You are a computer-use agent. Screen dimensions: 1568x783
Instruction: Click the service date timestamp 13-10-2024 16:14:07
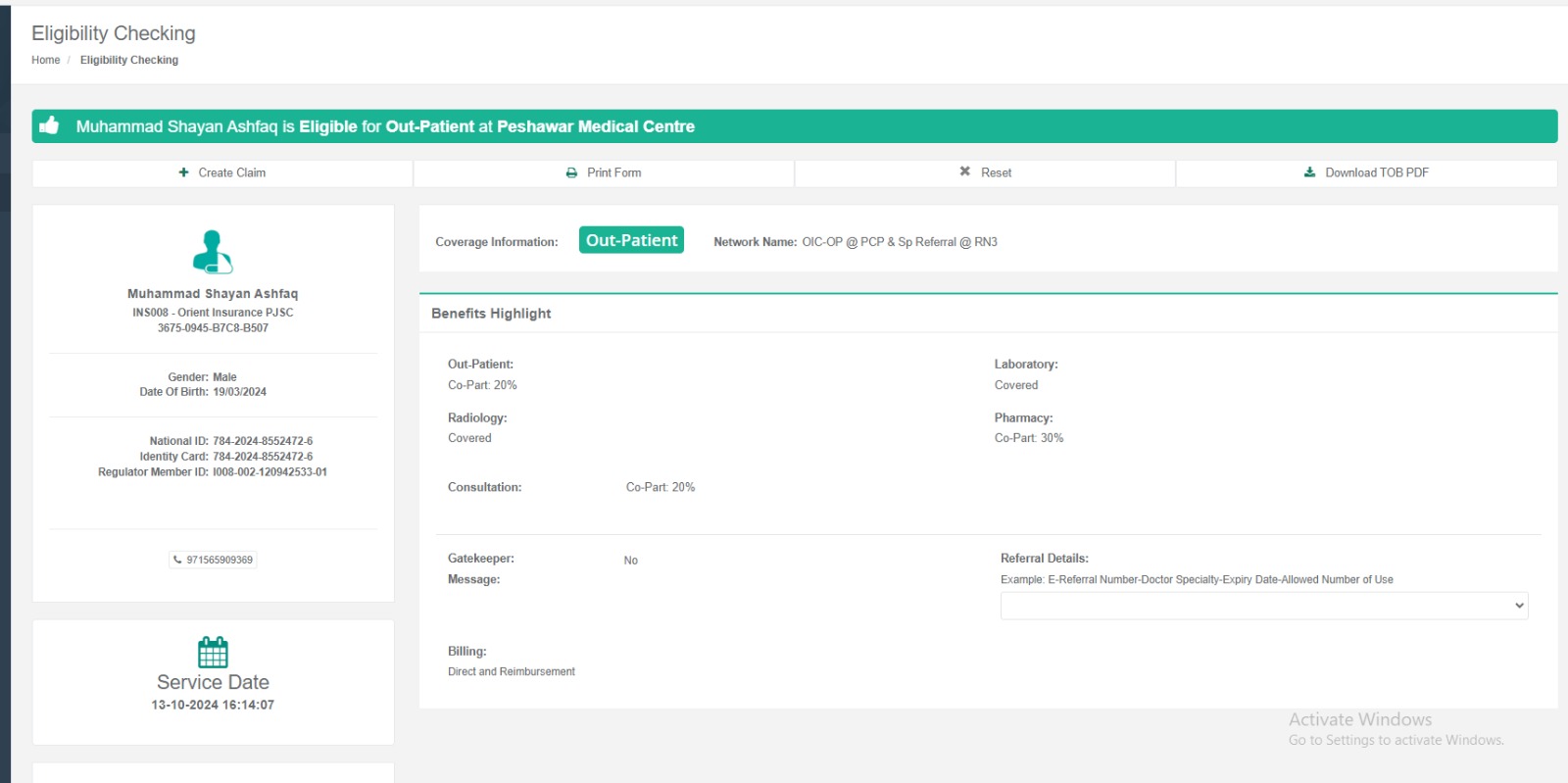[213, 705]
